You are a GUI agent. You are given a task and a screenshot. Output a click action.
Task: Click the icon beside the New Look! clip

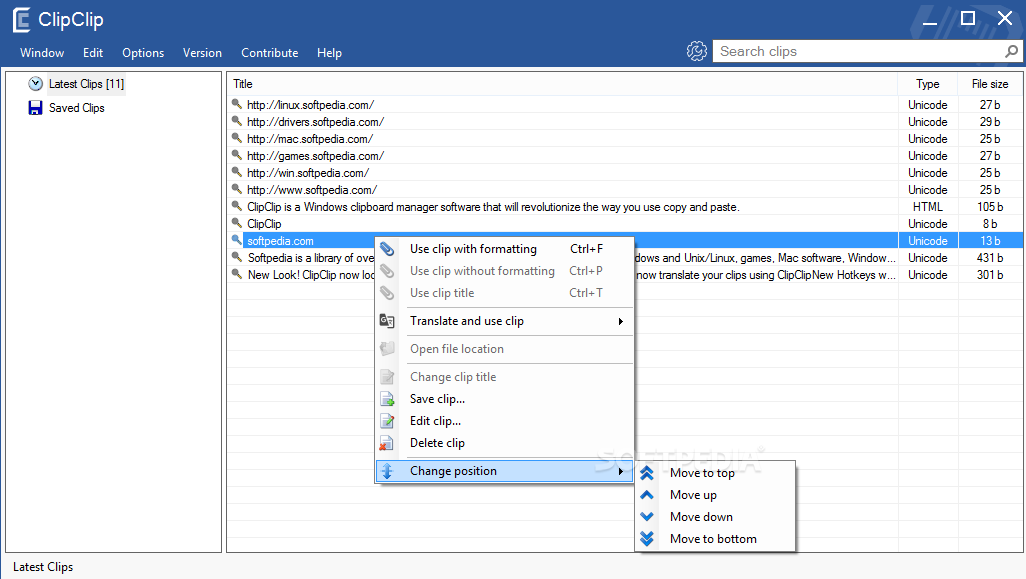[x=237, y=274]
